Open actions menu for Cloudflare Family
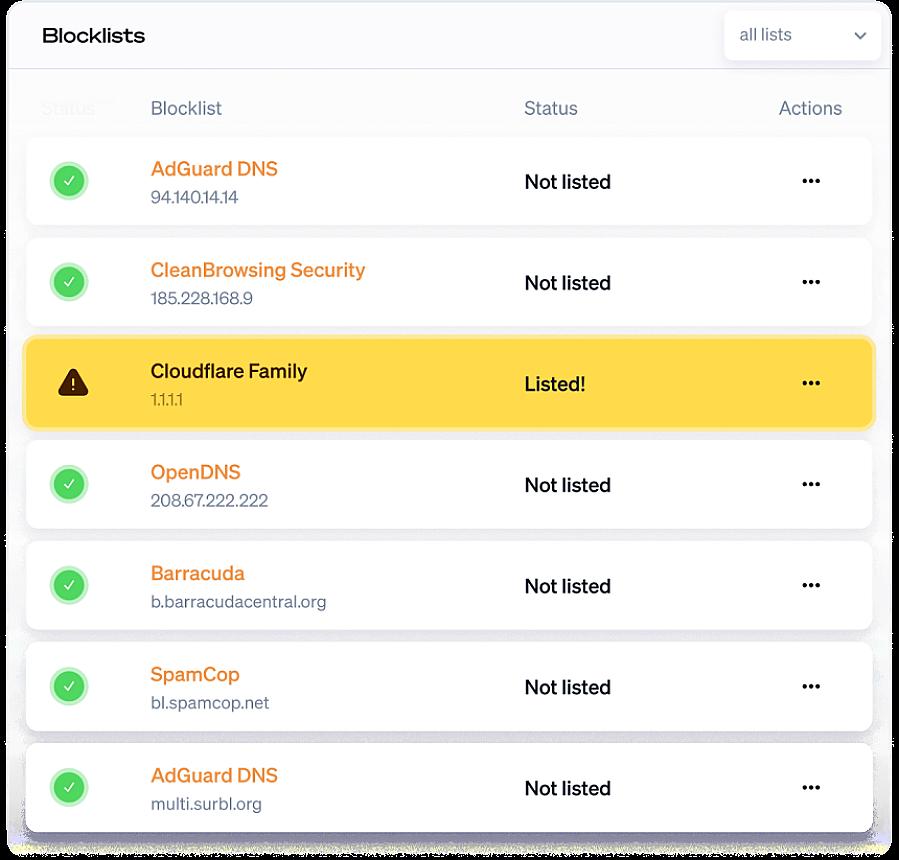The image size is (899, 860). pos(811,383)
